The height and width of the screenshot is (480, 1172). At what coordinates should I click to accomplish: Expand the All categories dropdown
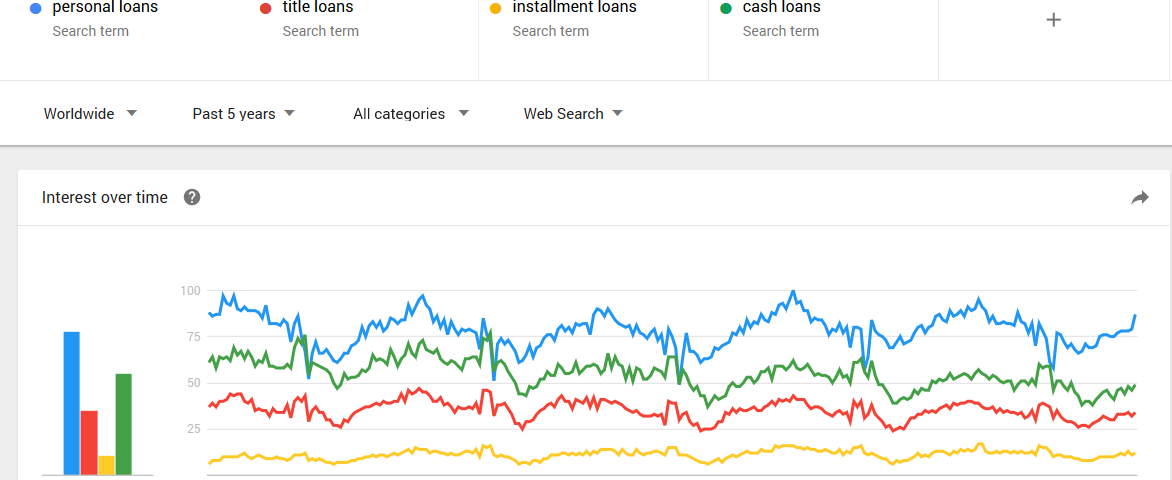(411, 114)
